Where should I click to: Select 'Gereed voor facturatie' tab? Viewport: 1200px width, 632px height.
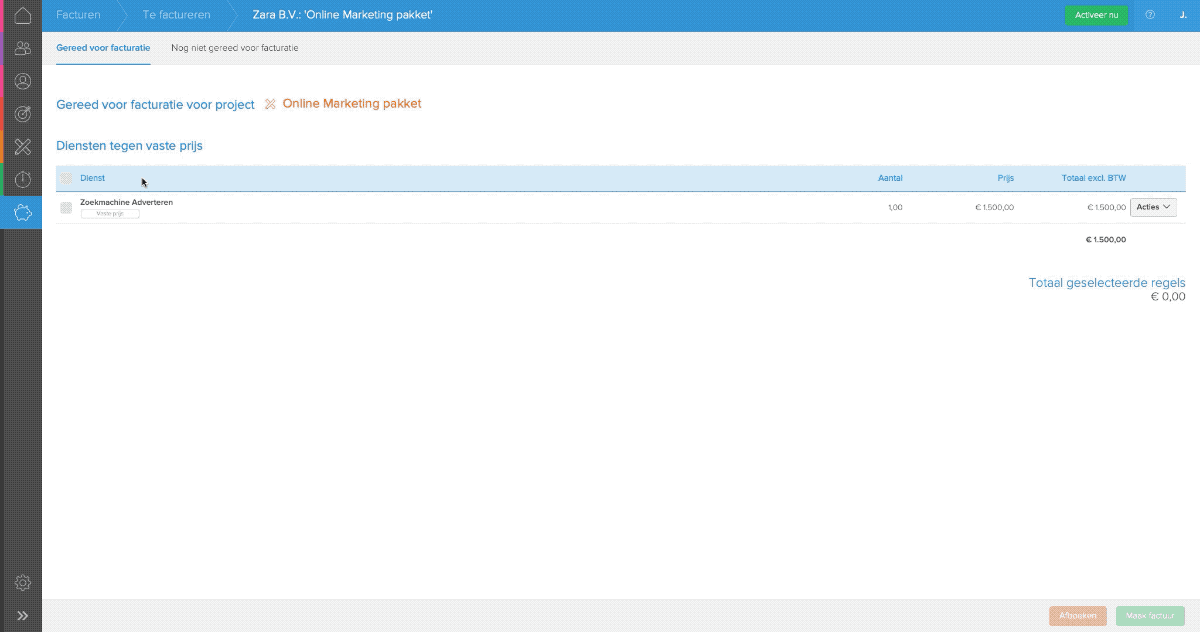click(103, 48)
